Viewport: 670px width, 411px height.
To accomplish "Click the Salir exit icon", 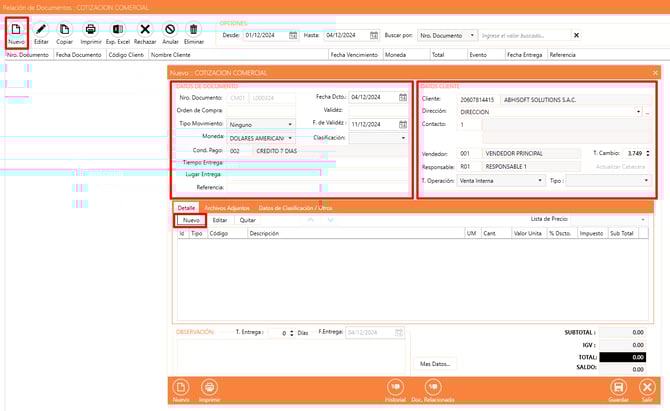I will [647, 388].
